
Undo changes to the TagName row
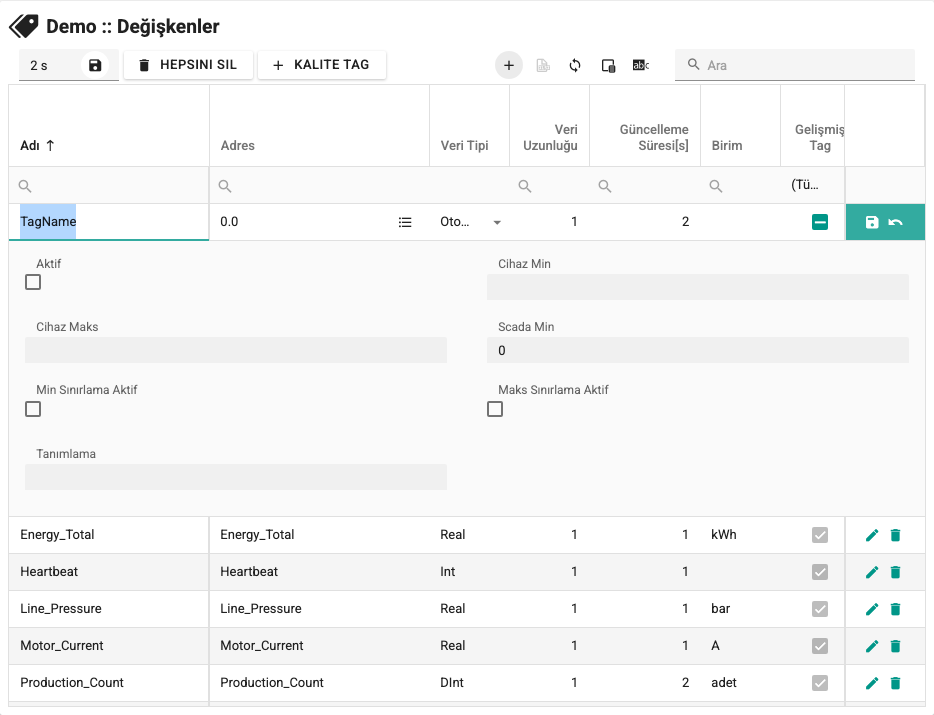[x=895, y=222]
